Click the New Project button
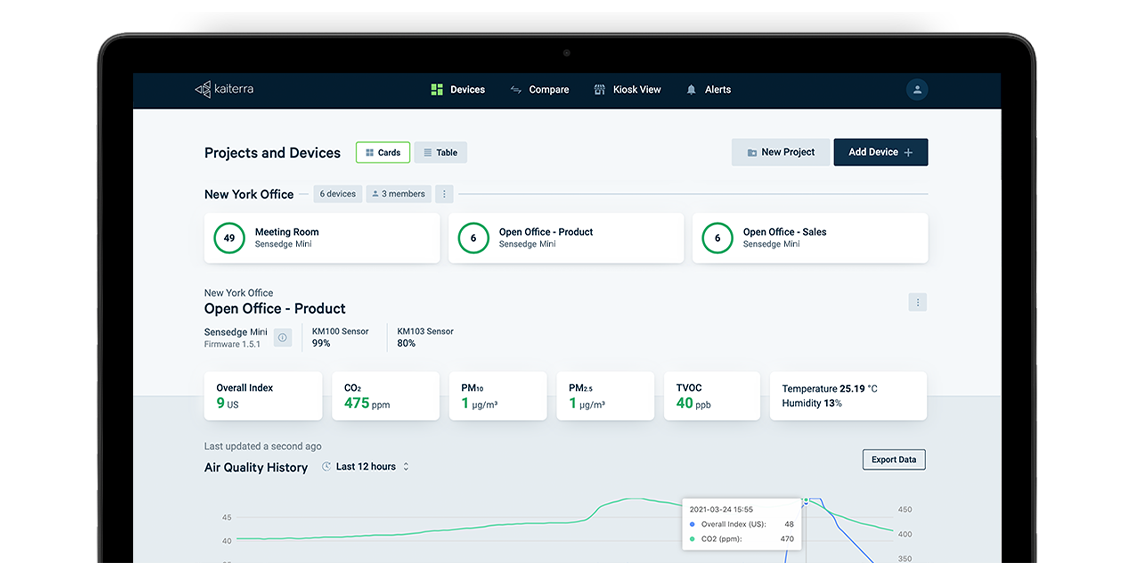The height and width of the screenshot is (563, 1133). point(781,152)
